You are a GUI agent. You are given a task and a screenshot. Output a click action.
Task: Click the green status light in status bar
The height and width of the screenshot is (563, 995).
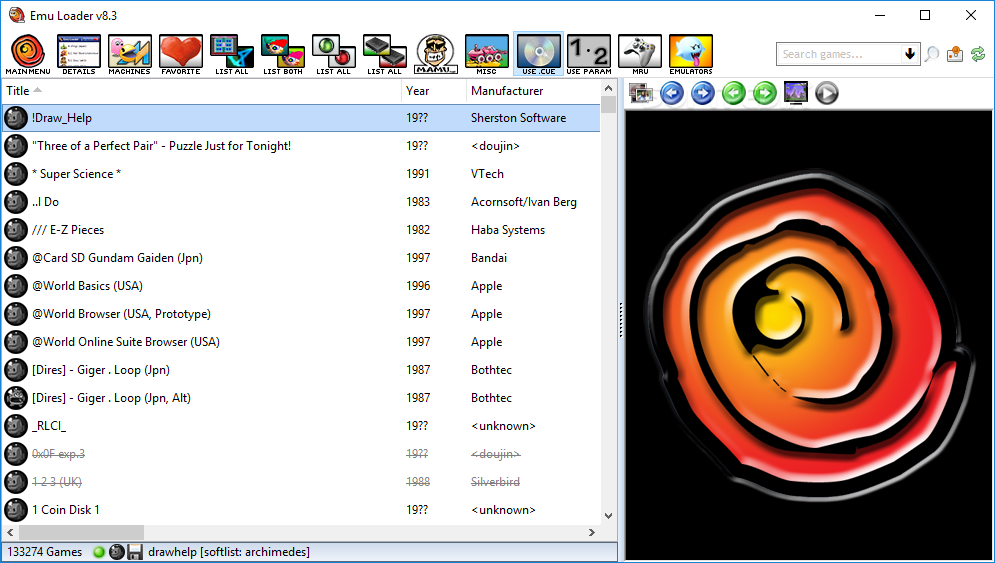coord(98,552)
